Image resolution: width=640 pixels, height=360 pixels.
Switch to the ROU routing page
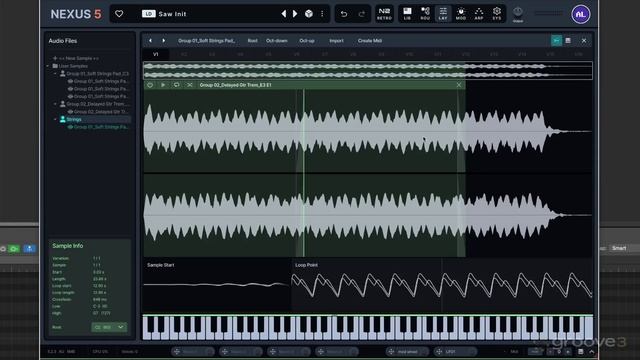pos(425,14)
